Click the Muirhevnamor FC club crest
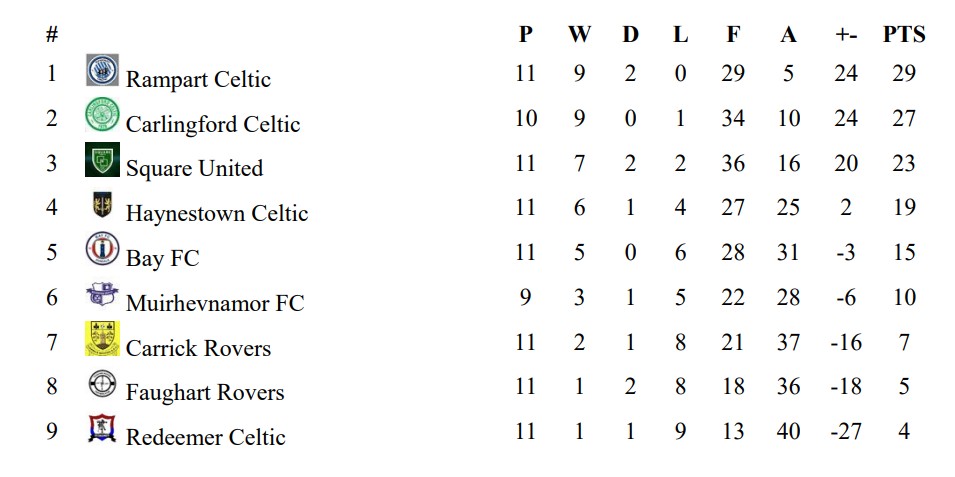The width and height of the screenshot is (955, 477). click(102, 294)
